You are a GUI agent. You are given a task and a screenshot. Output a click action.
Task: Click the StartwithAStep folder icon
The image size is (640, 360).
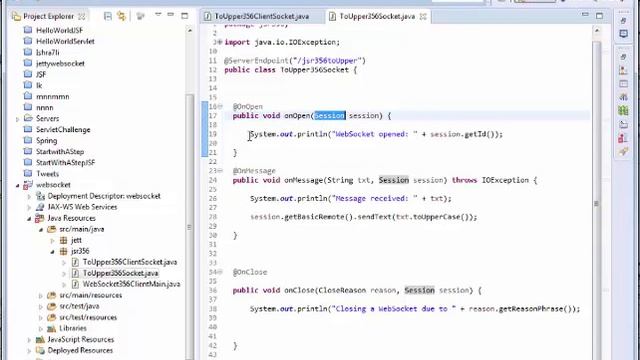[28, 151]
